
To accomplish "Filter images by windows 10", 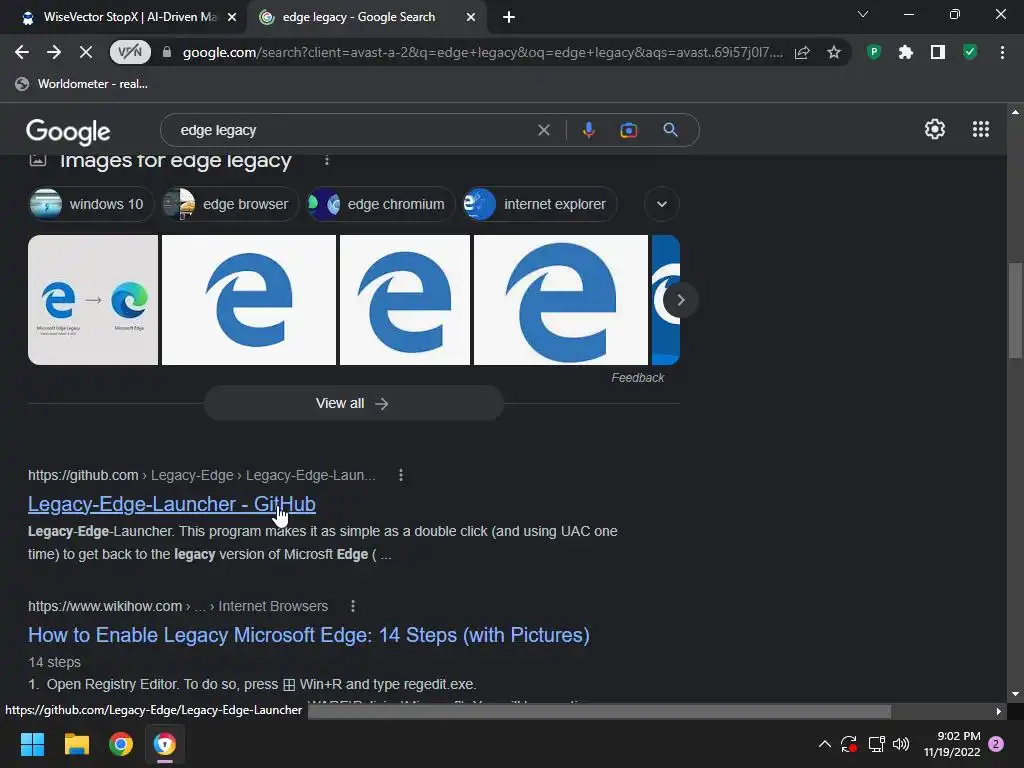I will (91, 204).
